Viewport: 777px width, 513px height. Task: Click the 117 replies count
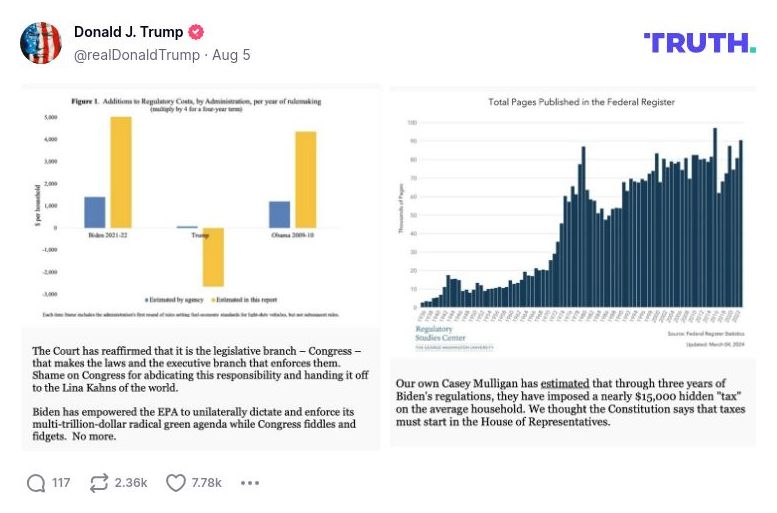pyautogui.click(x=61, y=483)
